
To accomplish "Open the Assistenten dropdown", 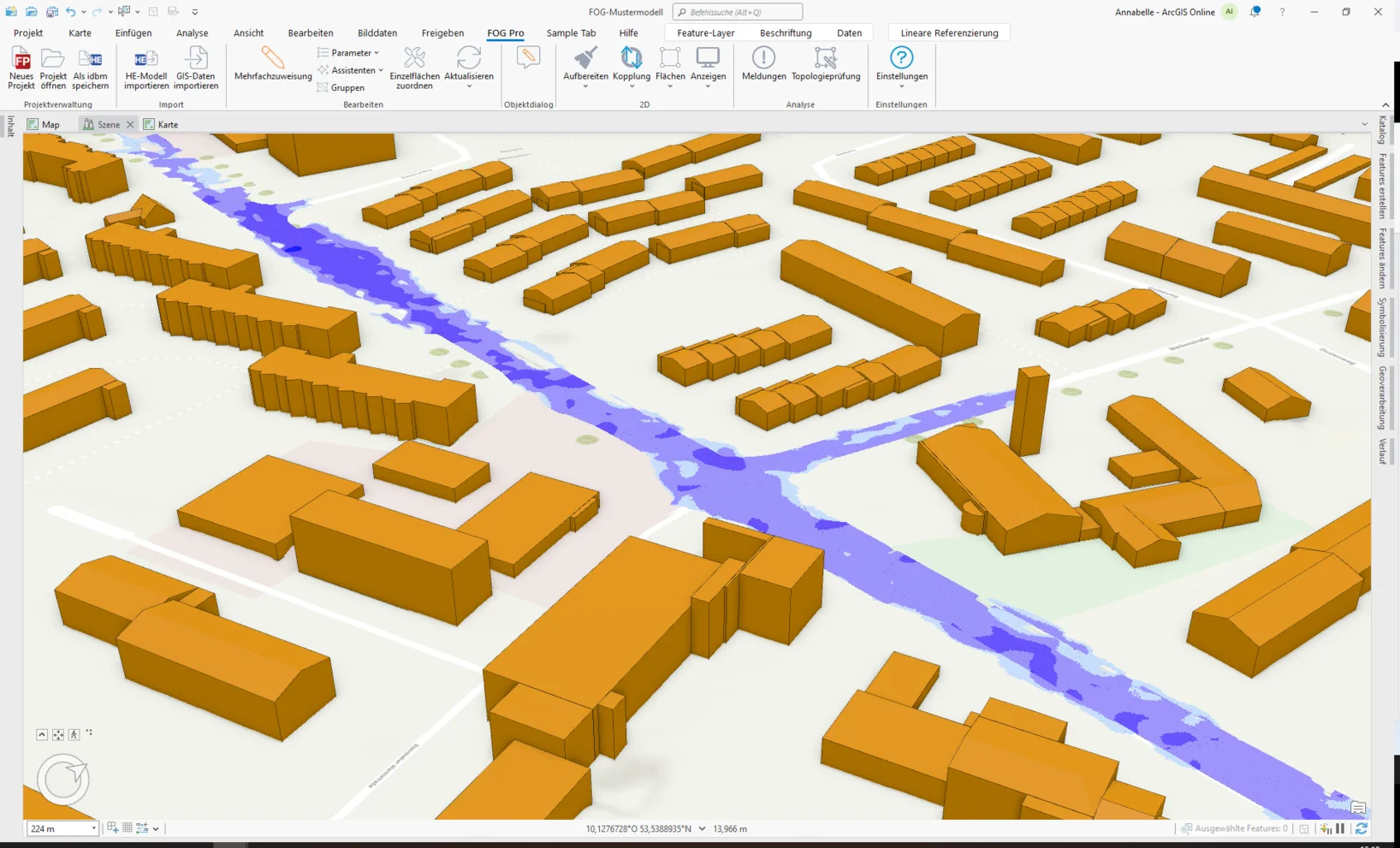I will [350, 70].
